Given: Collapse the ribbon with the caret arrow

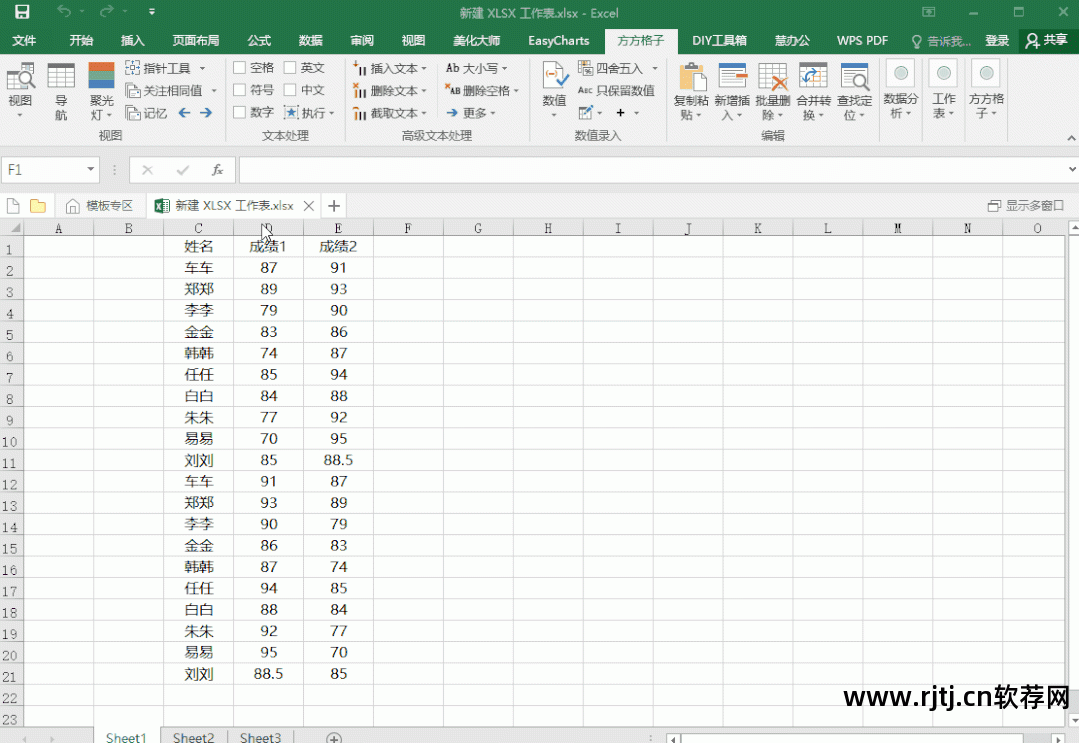Looking at the screenshot, I should point(1071,138).
